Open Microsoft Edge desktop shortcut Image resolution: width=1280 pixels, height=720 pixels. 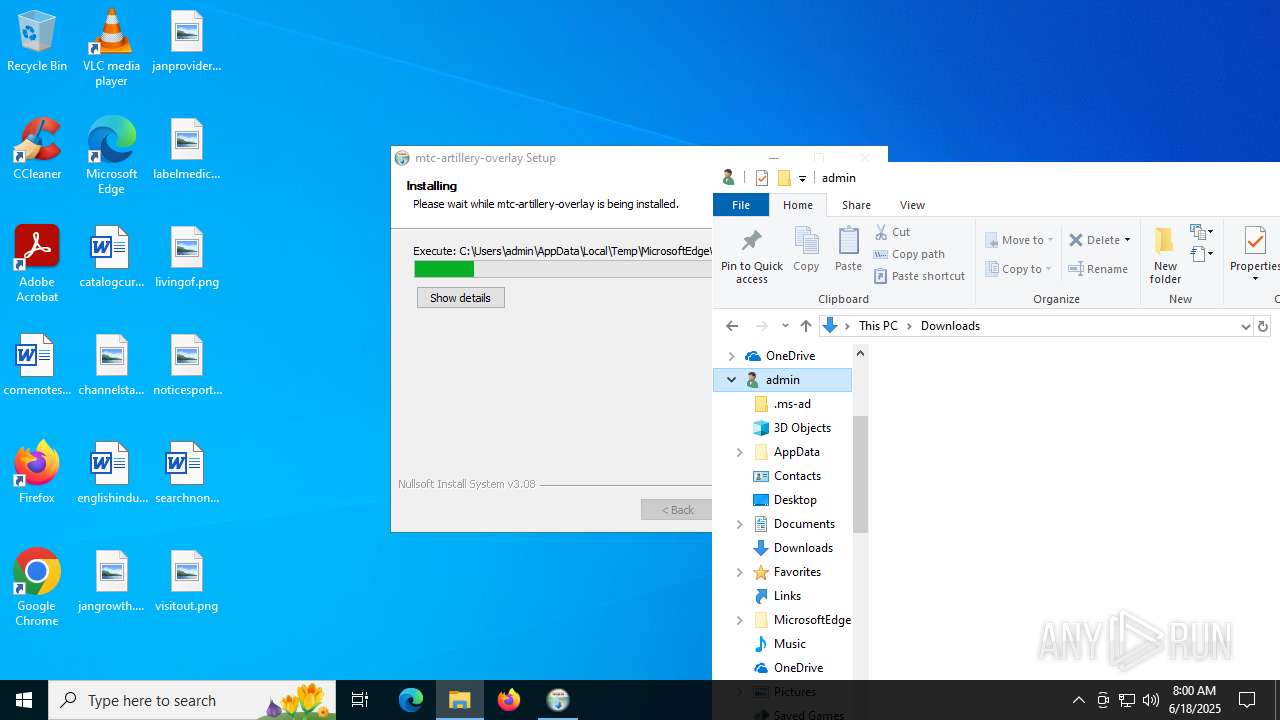111,156
